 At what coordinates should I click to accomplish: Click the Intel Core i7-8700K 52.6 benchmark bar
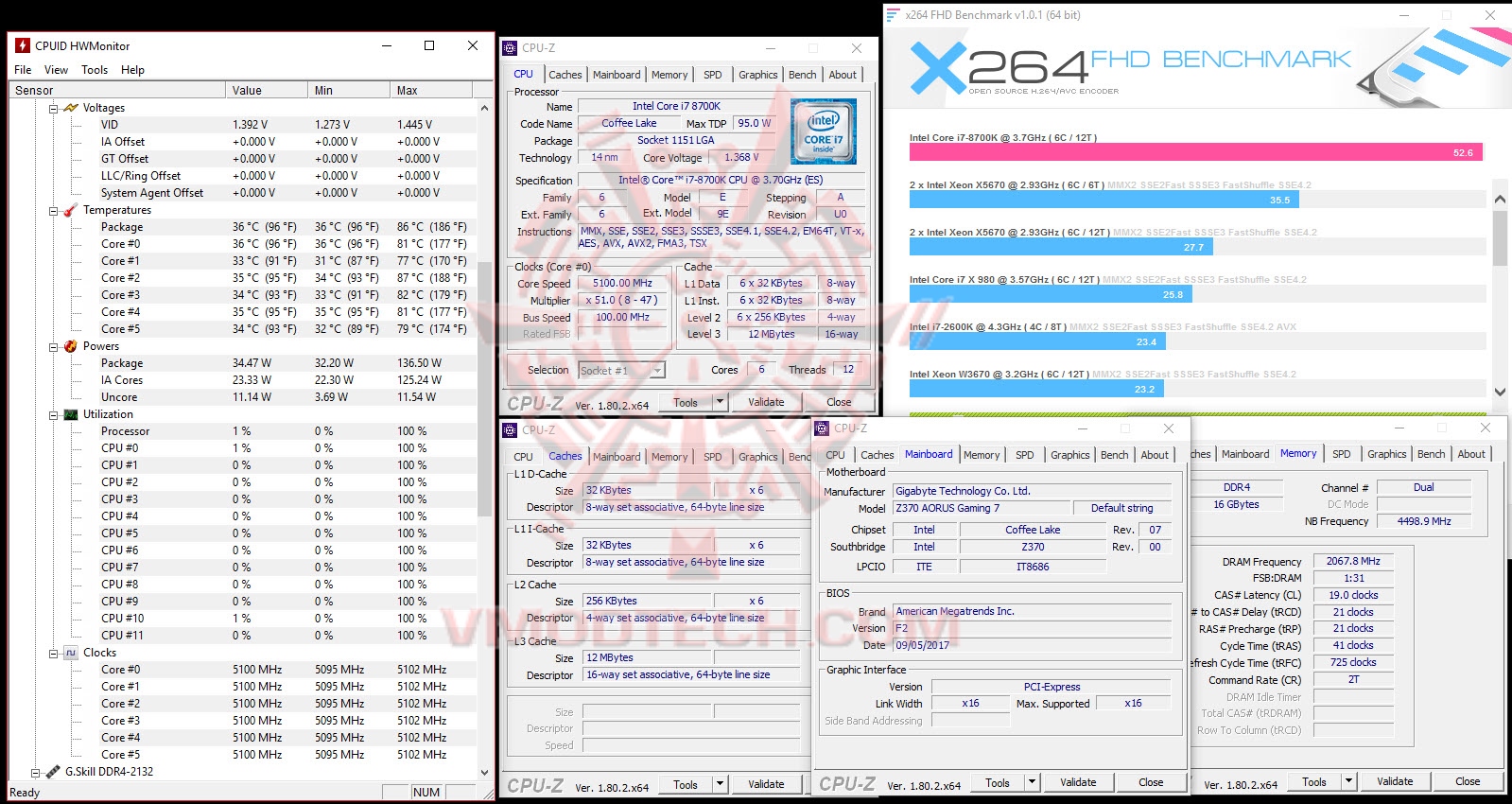1196,152
